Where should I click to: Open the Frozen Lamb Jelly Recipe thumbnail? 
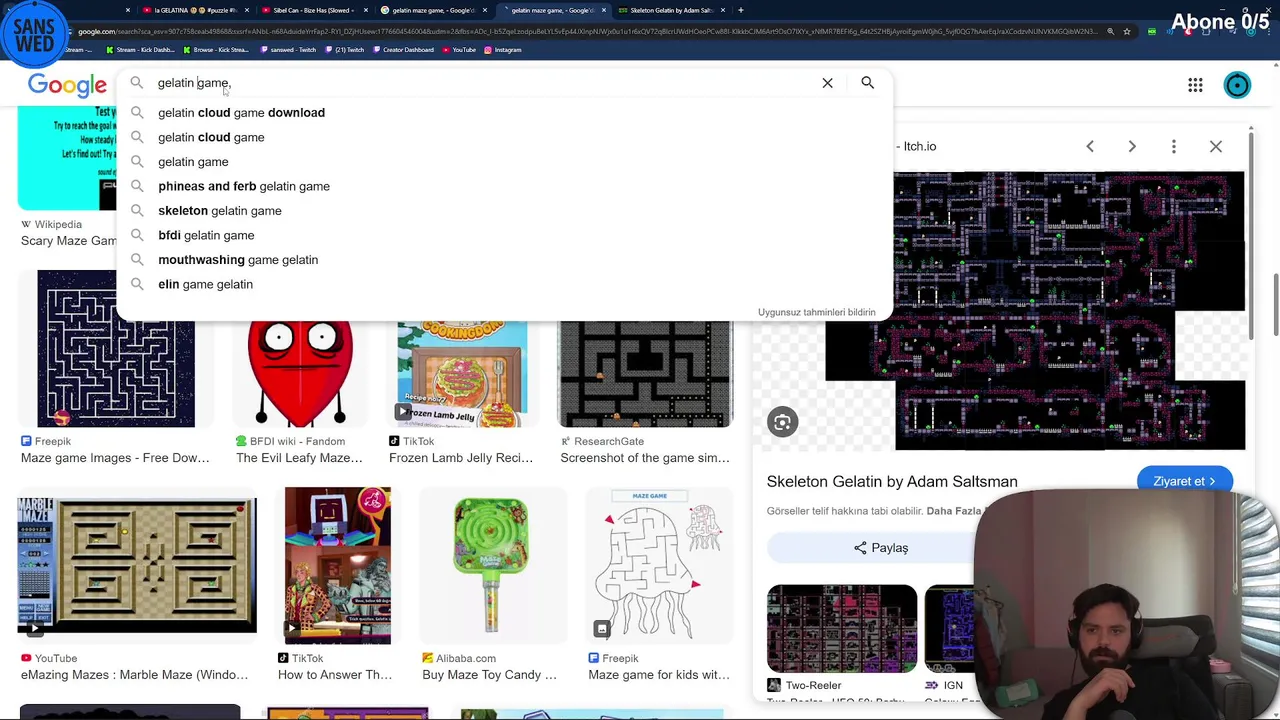tap(462, 374)
